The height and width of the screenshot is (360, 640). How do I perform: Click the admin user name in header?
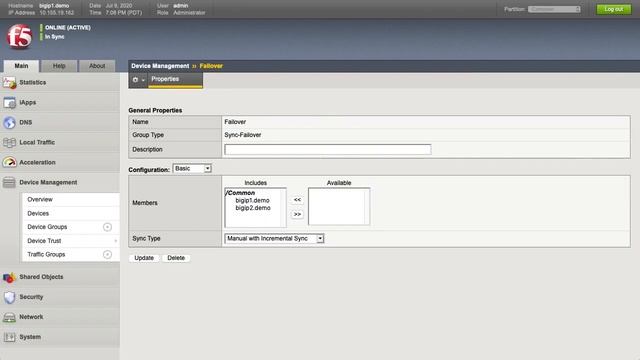click(181, 6)
